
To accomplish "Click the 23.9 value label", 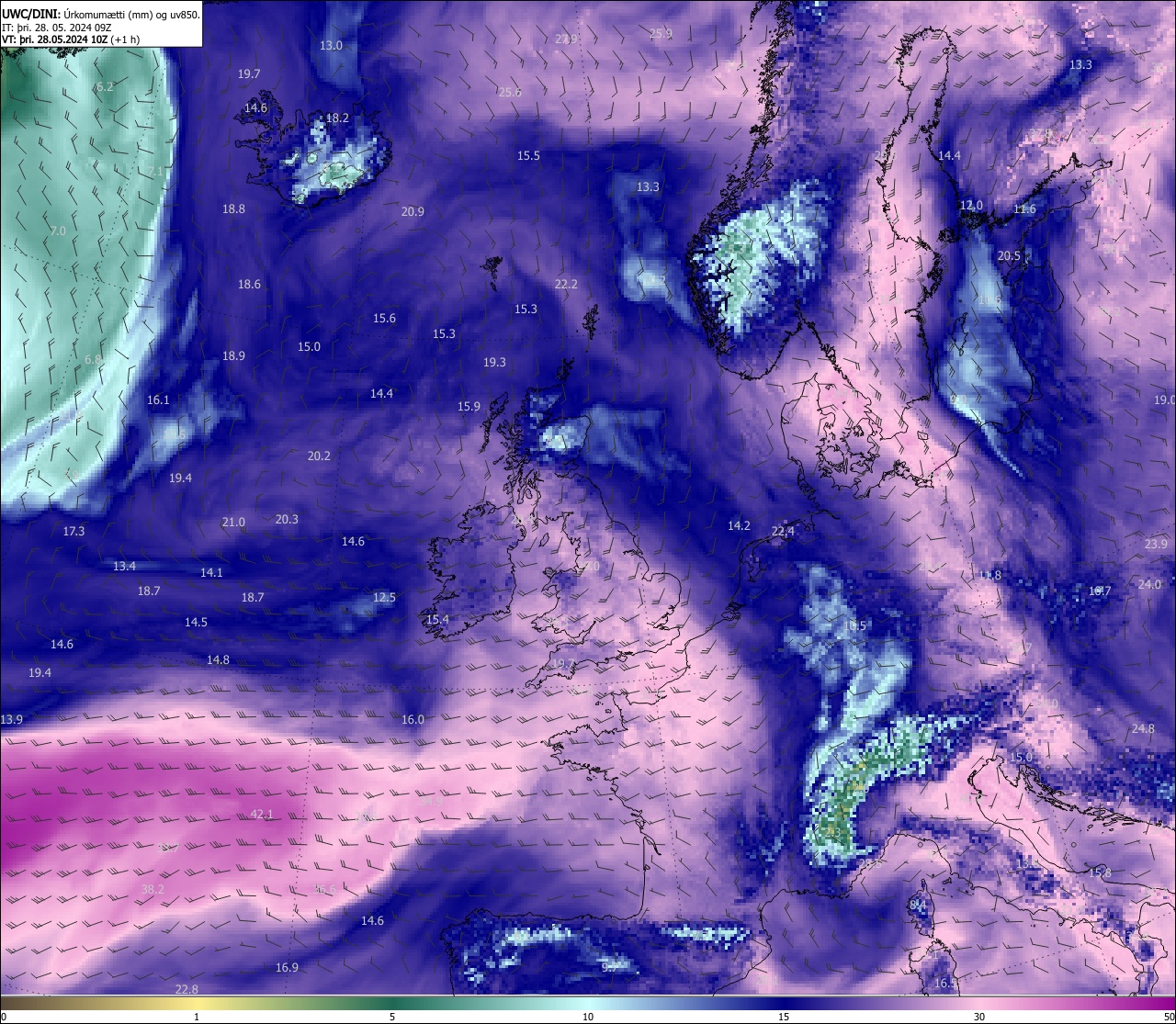I will coord(1156,544).
